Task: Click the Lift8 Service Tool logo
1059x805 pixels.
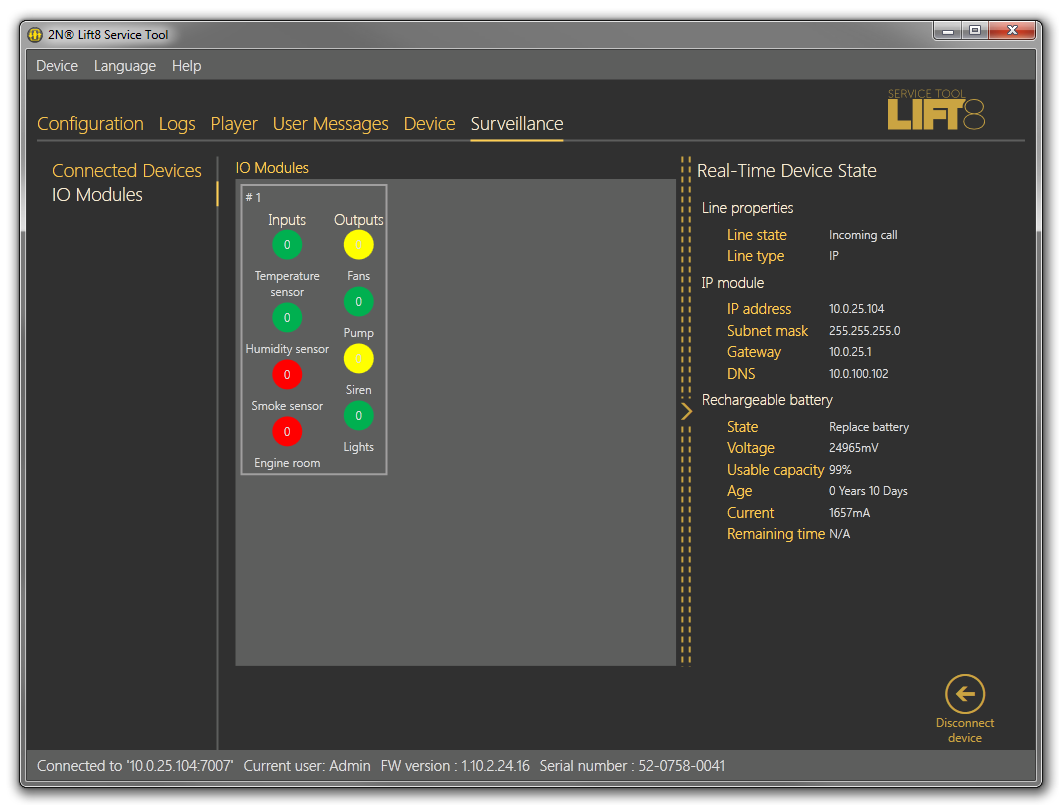Action: click(x=936, y=110)
